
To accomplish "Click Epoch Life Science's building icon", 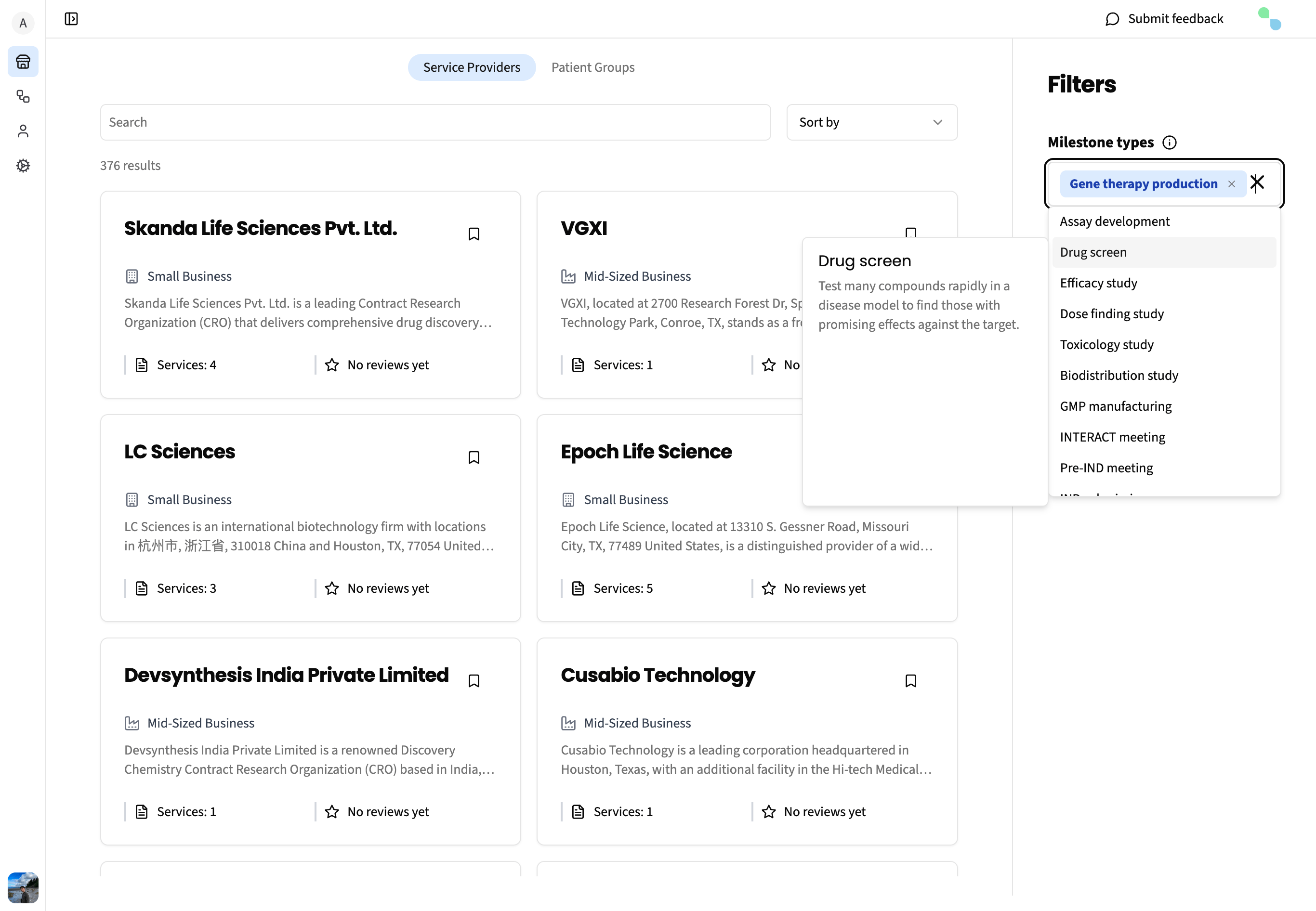I will pyautogui.click(x=568, y=500).
